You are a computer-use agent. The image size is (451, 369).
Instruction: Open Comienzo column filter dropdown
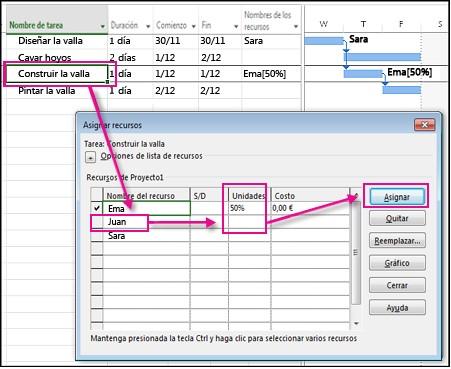tap(193, 26)
